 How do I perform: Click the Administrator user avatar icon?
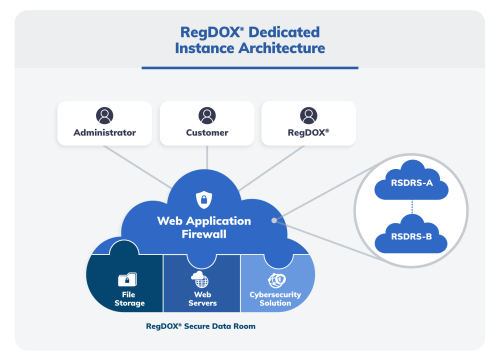click(x=105, y=116)
